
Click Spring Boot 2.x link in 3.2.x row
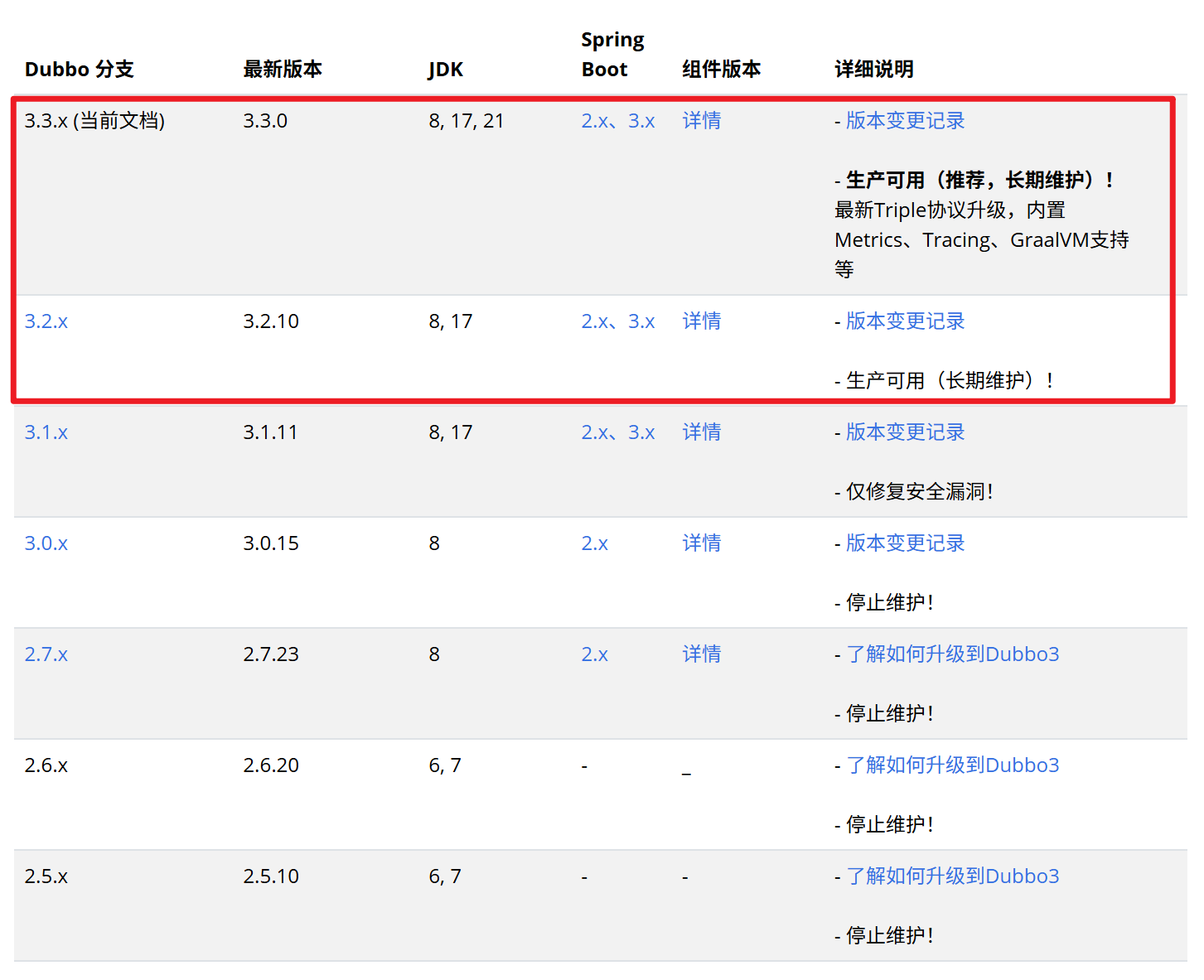(x=594, y=321)
